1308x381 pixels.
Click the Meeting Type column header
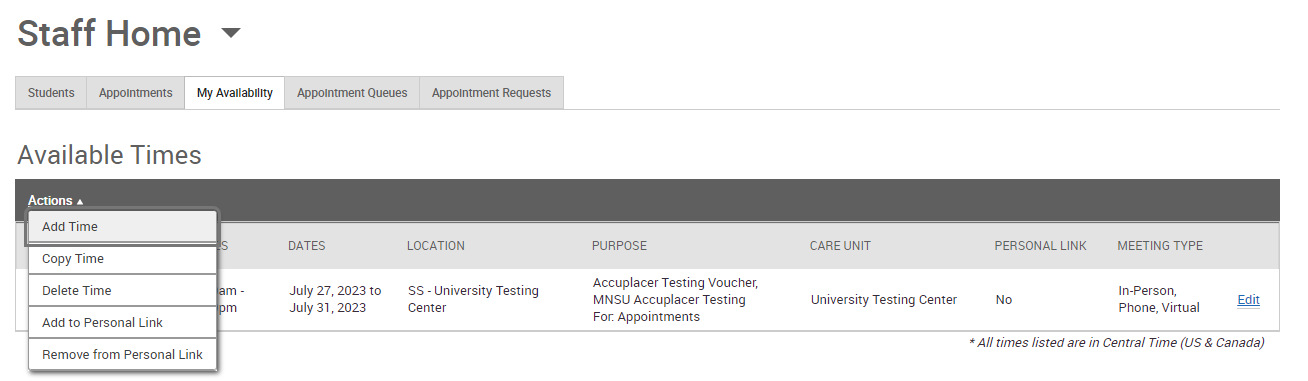1160,246
